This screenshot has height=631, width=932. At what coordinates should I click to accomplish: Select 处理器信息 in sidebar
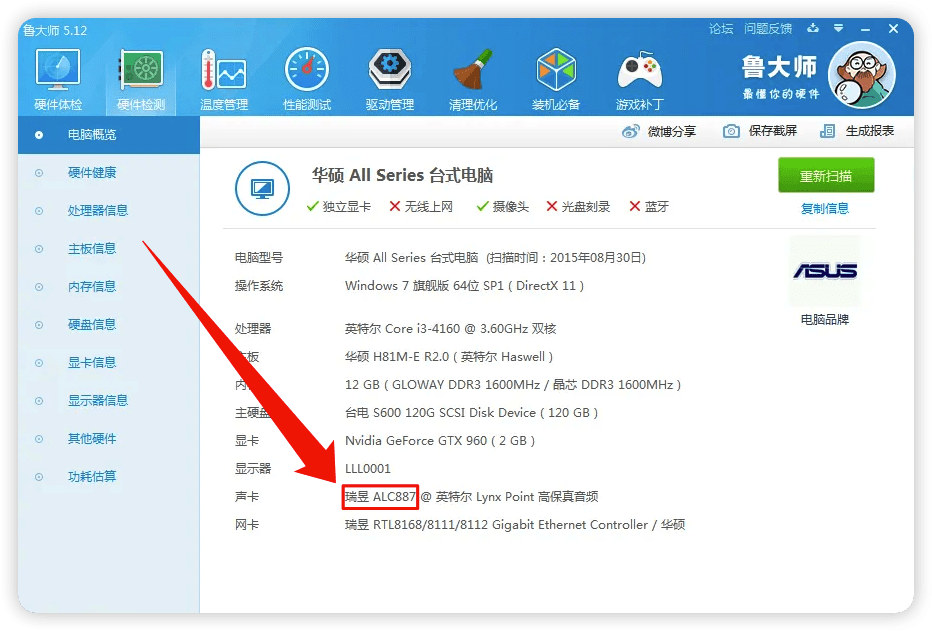click(109, 211)
